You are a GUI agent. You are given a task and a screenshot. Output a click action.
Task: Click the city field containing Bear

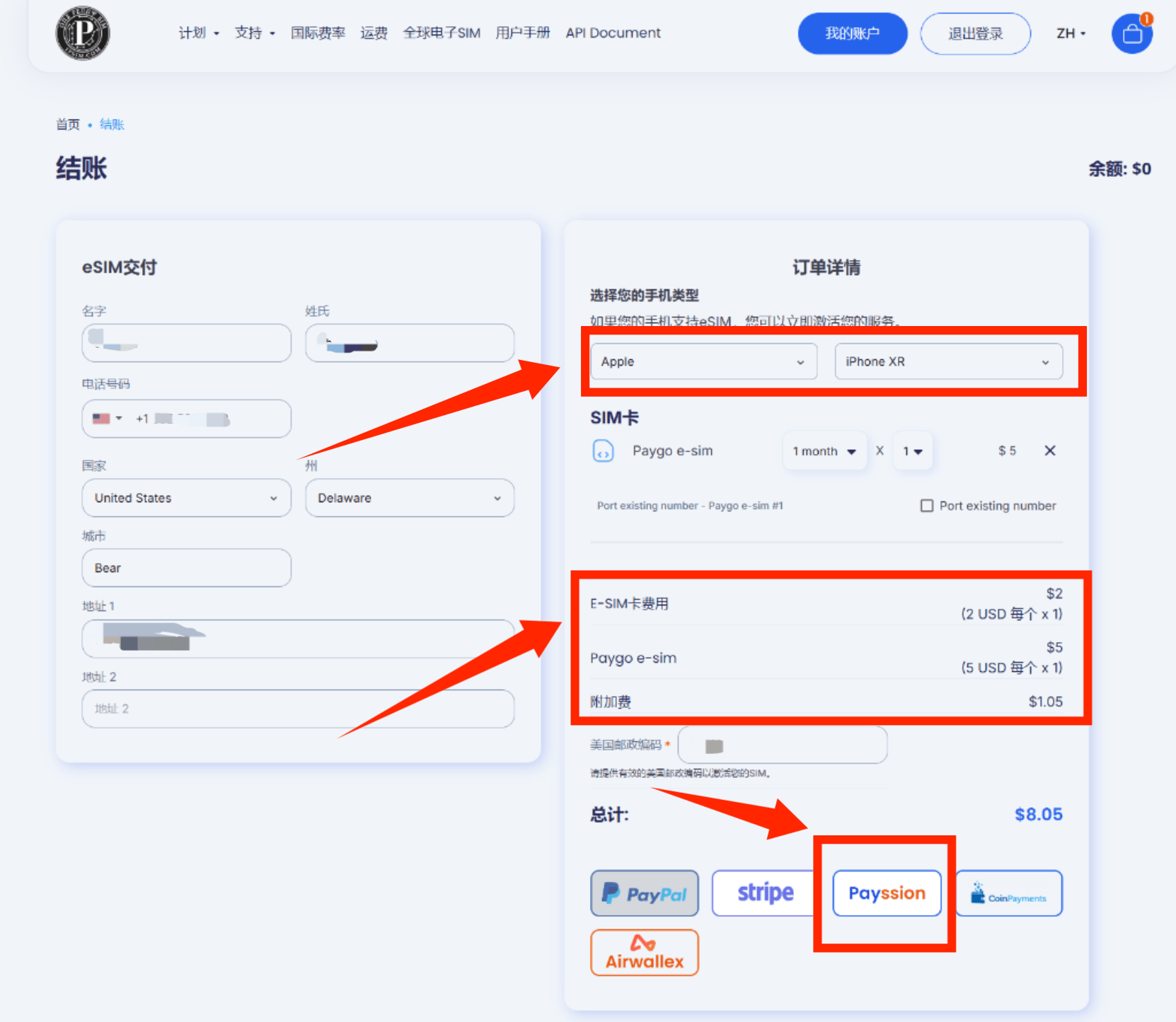tap(187, 568)
